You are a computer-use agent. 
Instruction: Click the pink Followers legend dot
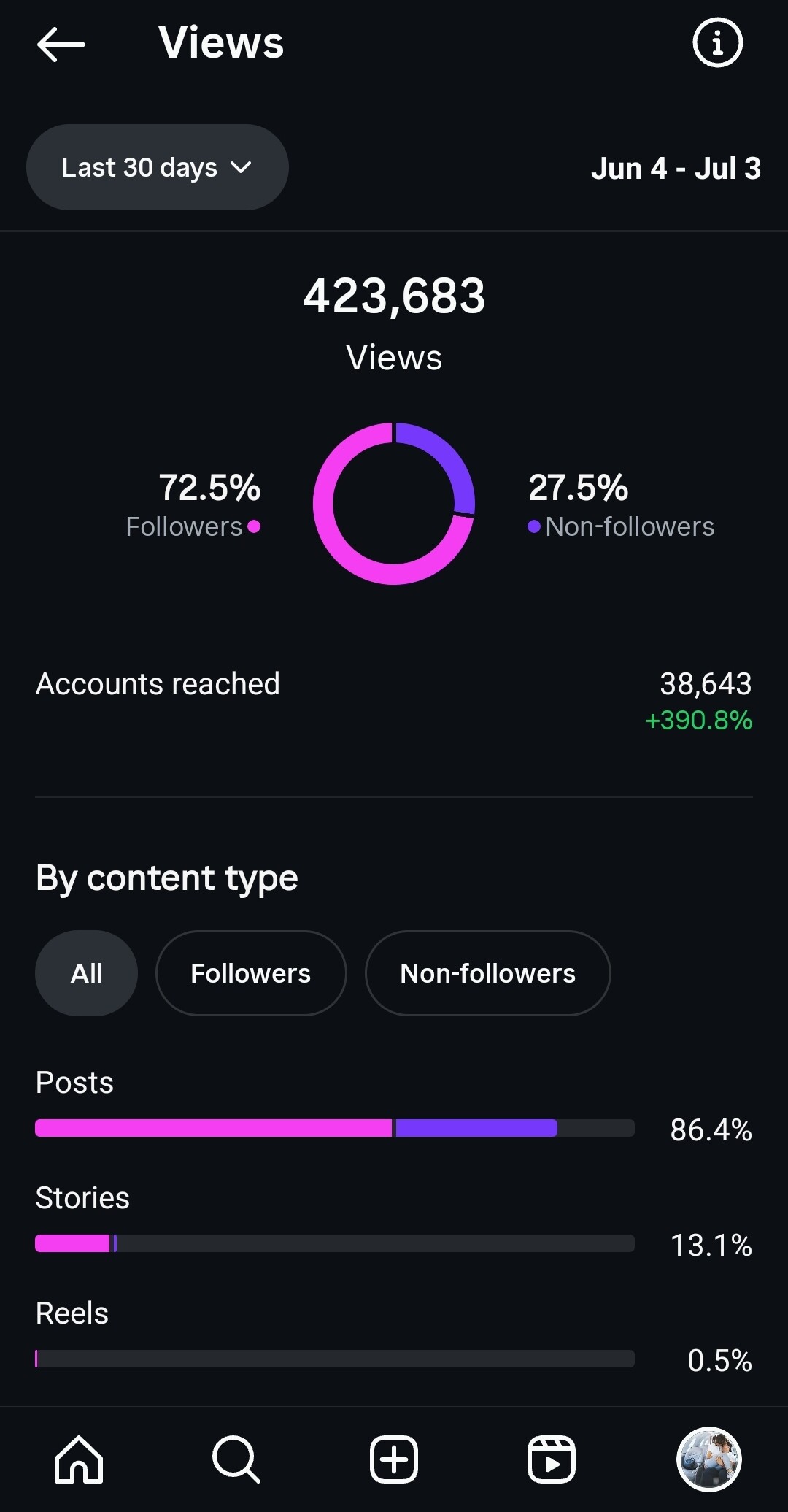[254, 526]
